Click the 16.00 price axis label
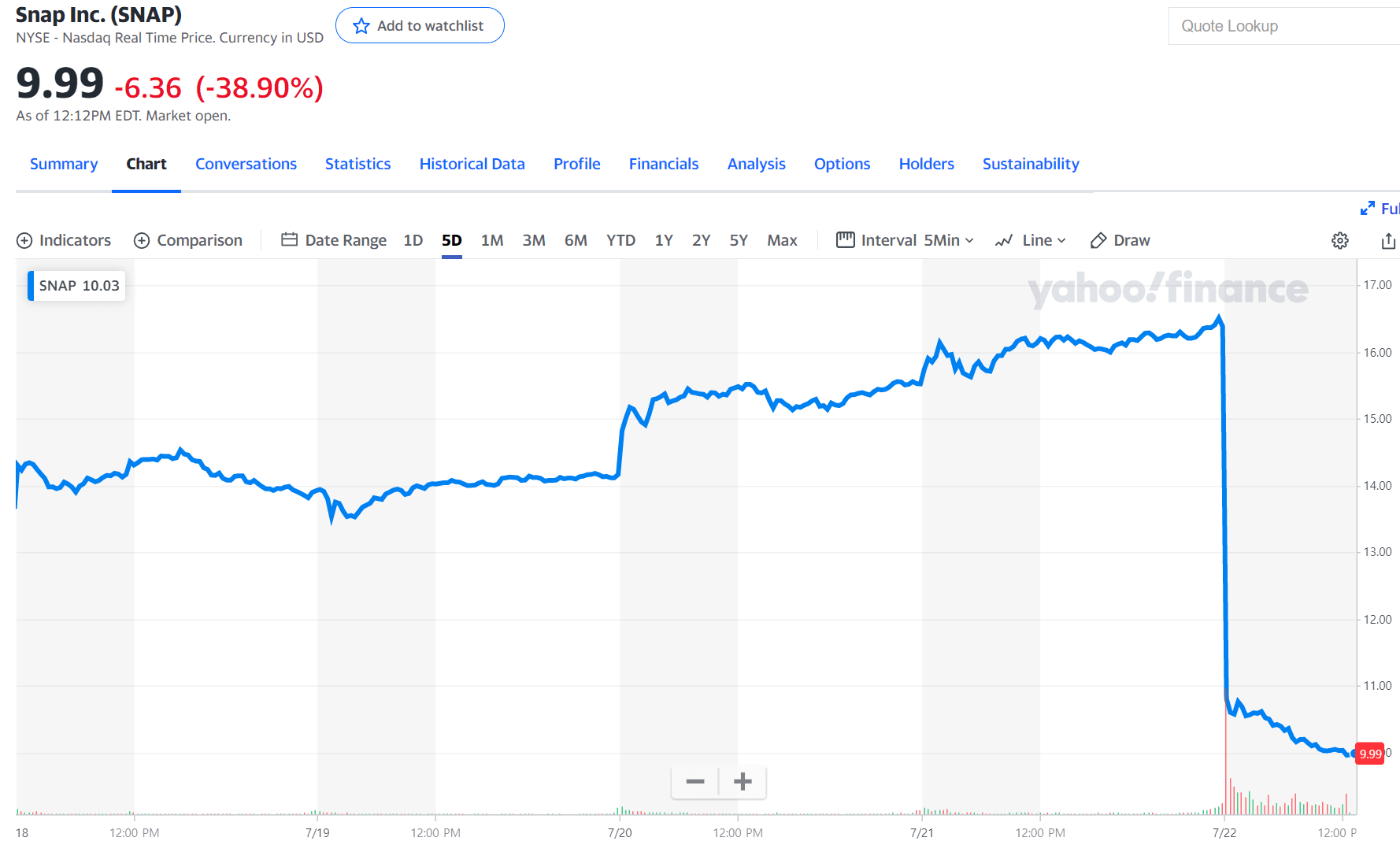 1377,352
